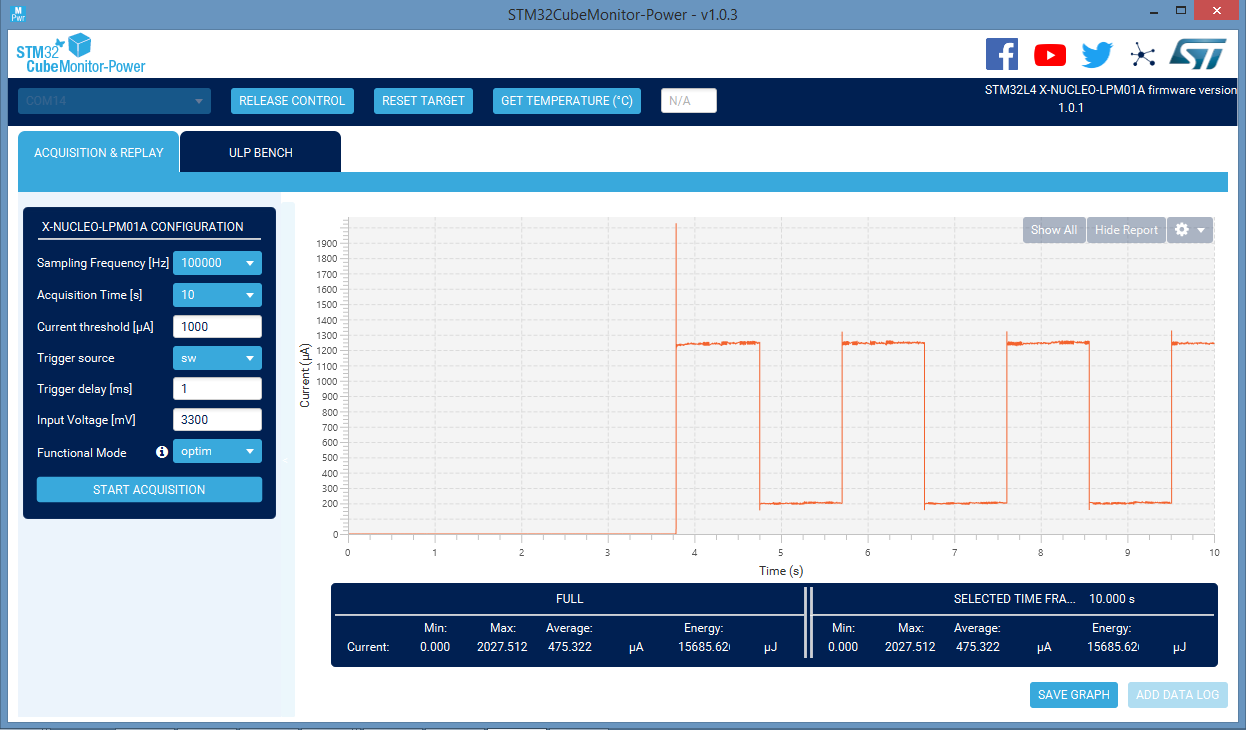Click the report panel splitter handle
Screen dimensions: 1246x730
click(x=808, y=625)
